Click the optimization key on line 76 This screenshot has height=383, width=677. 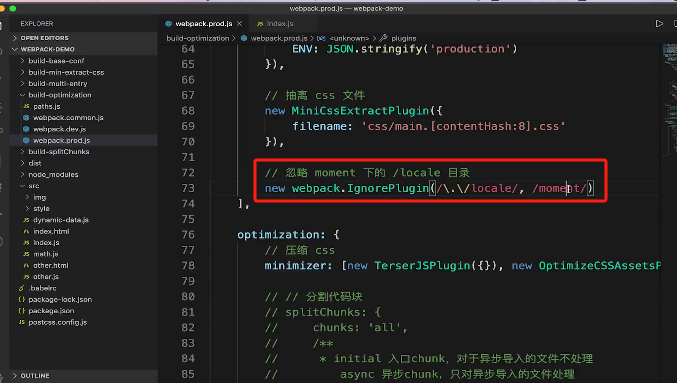(x=278, y=234)
